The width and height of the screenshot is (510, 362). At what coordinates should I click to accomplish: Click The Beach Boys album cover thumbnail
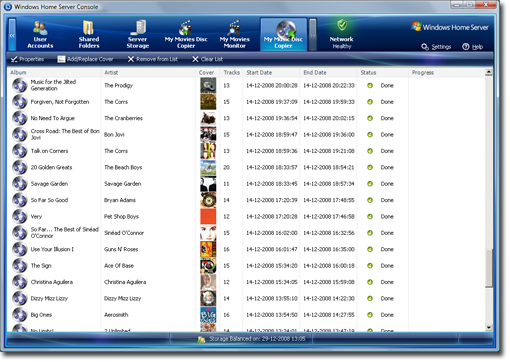[208, 167]
